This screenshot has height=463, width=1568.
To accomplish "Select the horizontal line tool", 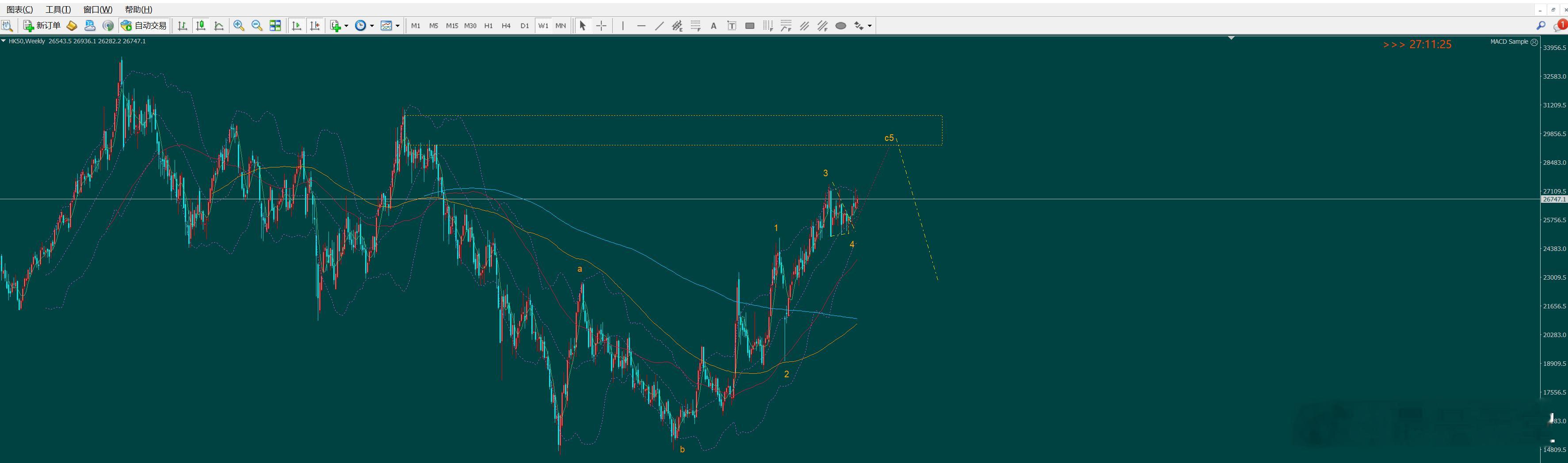I will [641, 26].
